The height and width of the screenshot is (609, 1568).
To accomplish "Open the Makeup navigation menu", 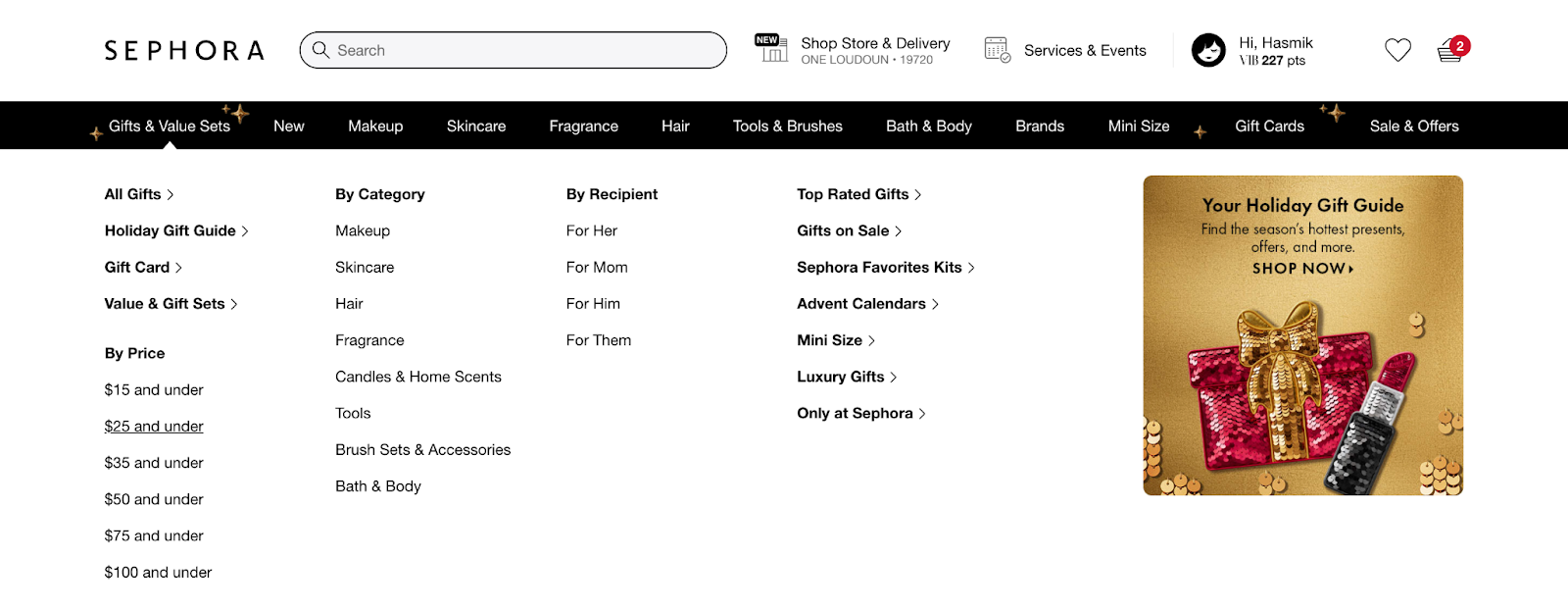I will pyautogui.click(x=375, y=126).
